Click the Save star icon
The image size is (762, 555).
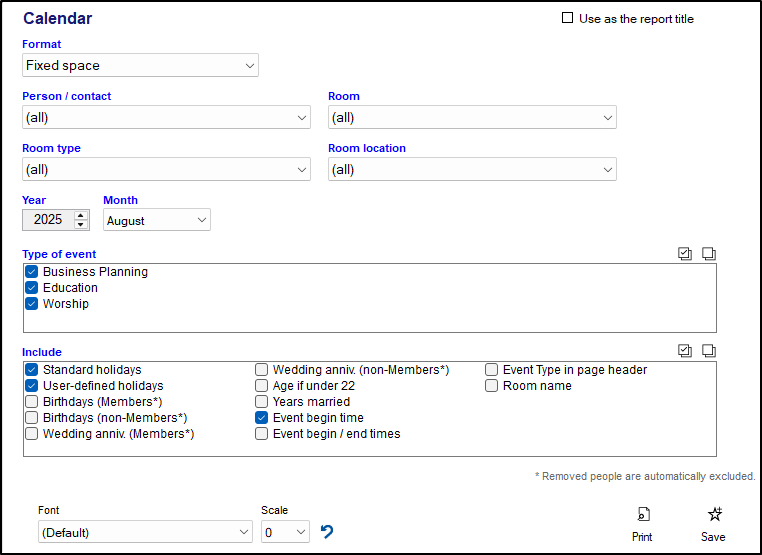point(713,515)
